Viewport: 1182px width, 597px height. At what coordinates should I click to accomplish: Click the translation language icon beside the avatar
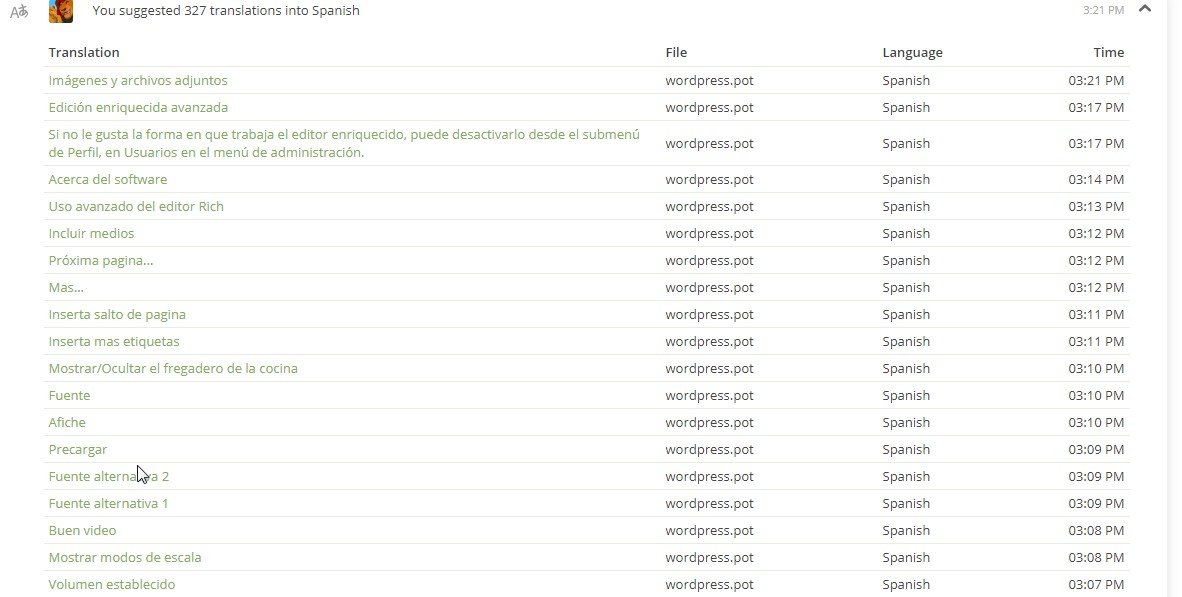(19, 11)
